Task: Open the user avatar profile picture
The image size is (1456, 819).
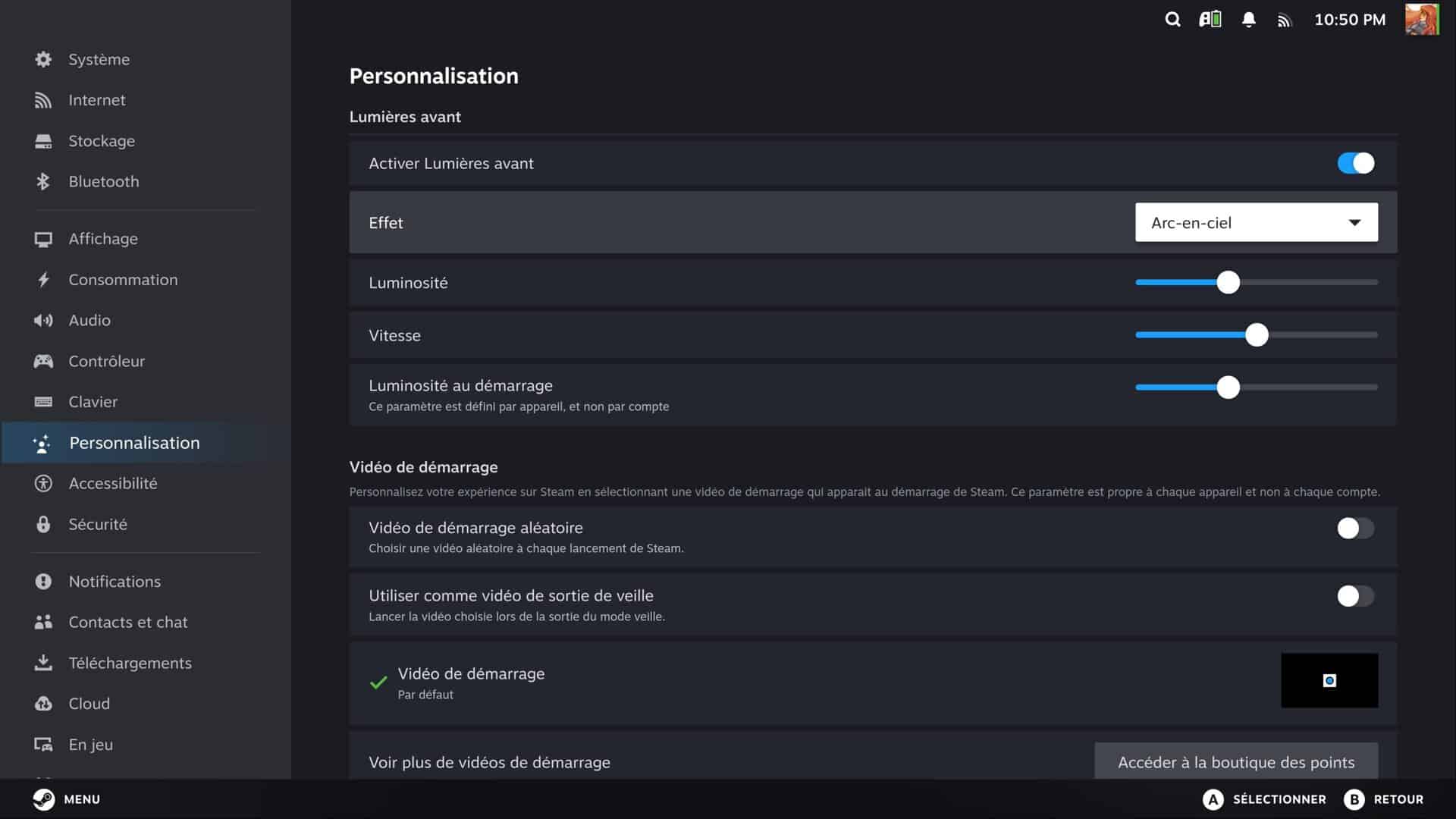Action: [1421, 20]
